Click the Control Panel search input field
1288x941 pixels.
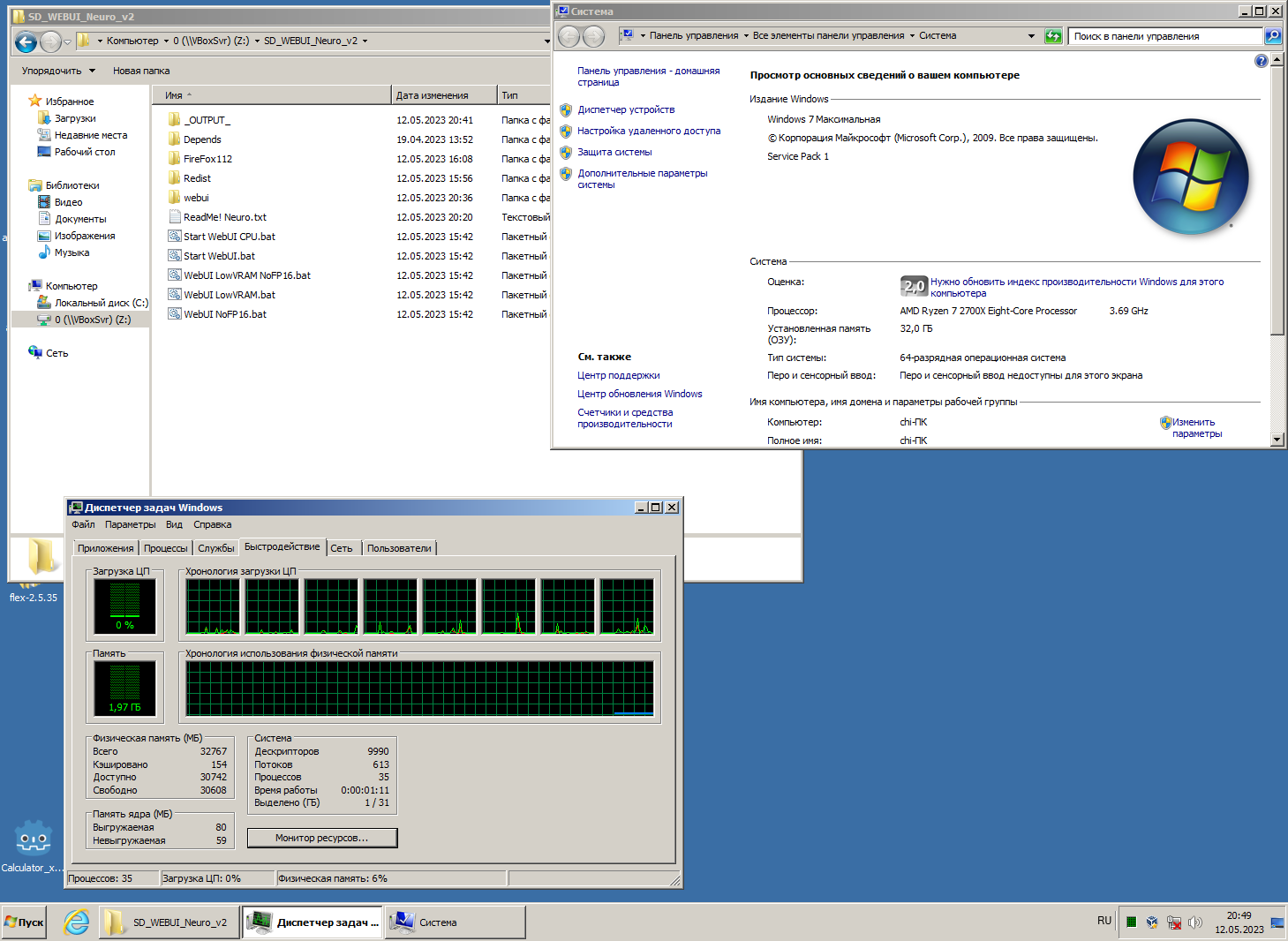(x=1164, y=36)
